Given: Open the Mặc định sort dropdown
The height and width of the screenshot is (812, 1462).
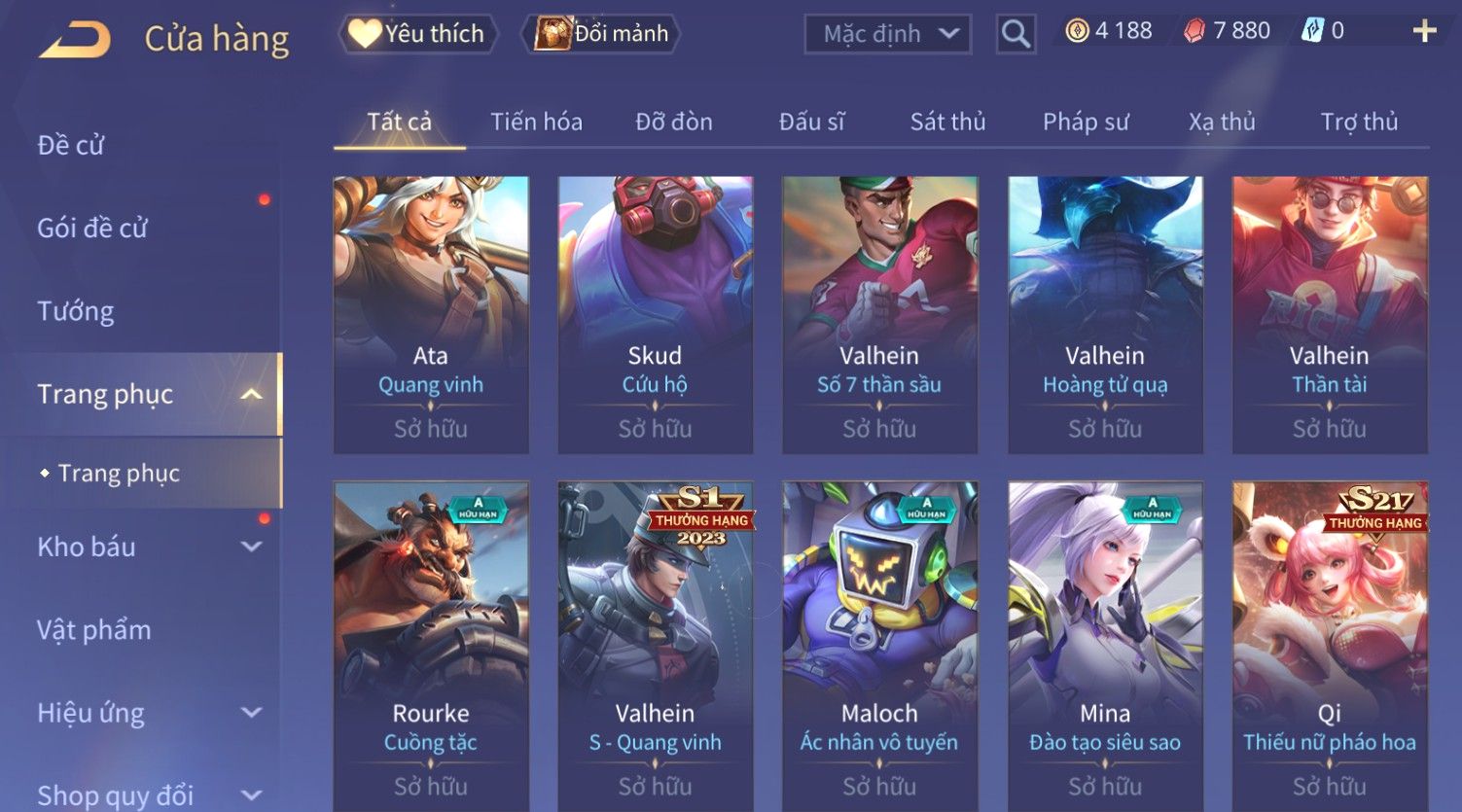Looking at the screenshot, I should click(887, 34).
